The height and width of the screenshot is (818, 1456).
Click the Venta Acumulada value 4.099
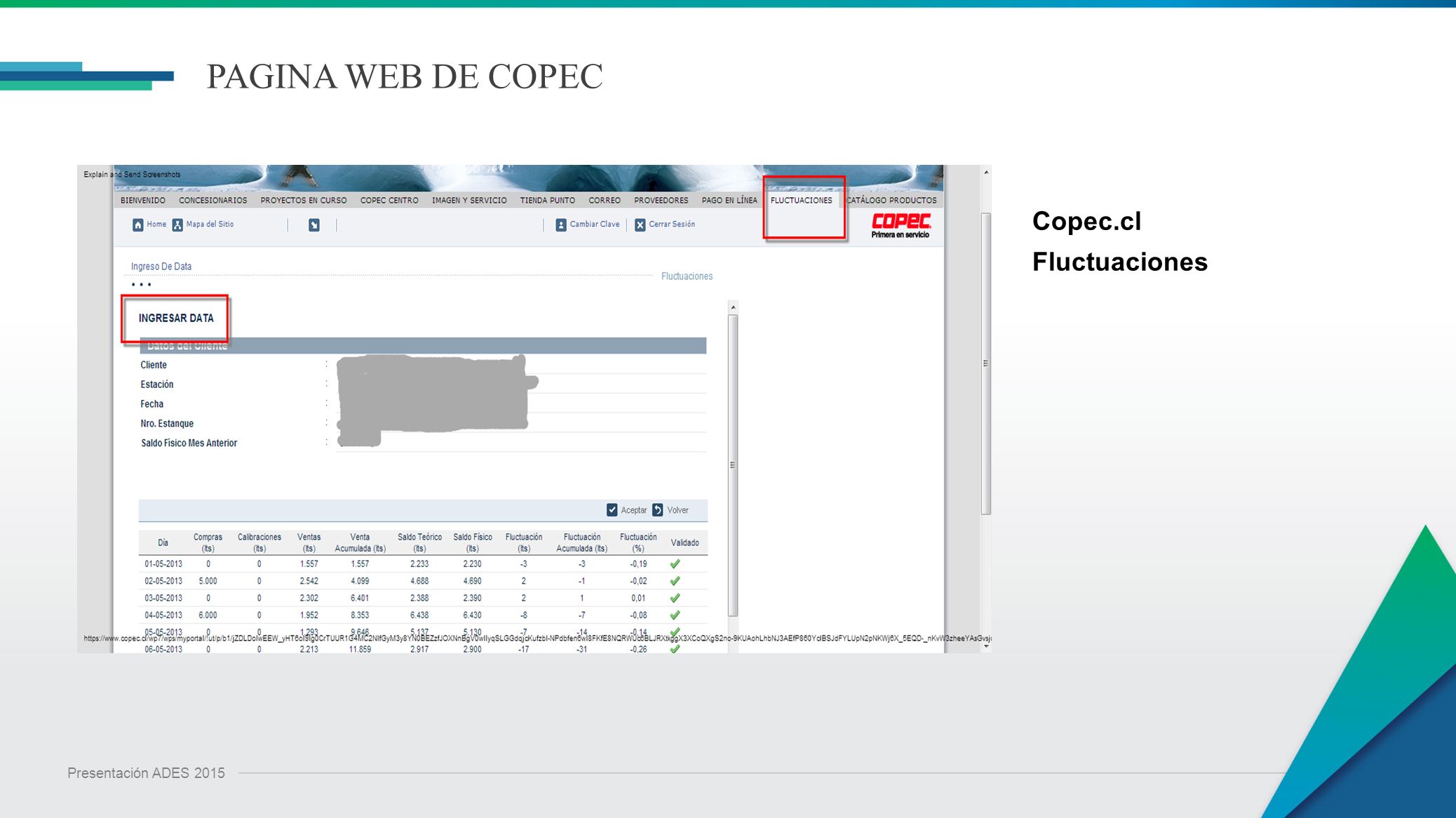click(360, 581)
